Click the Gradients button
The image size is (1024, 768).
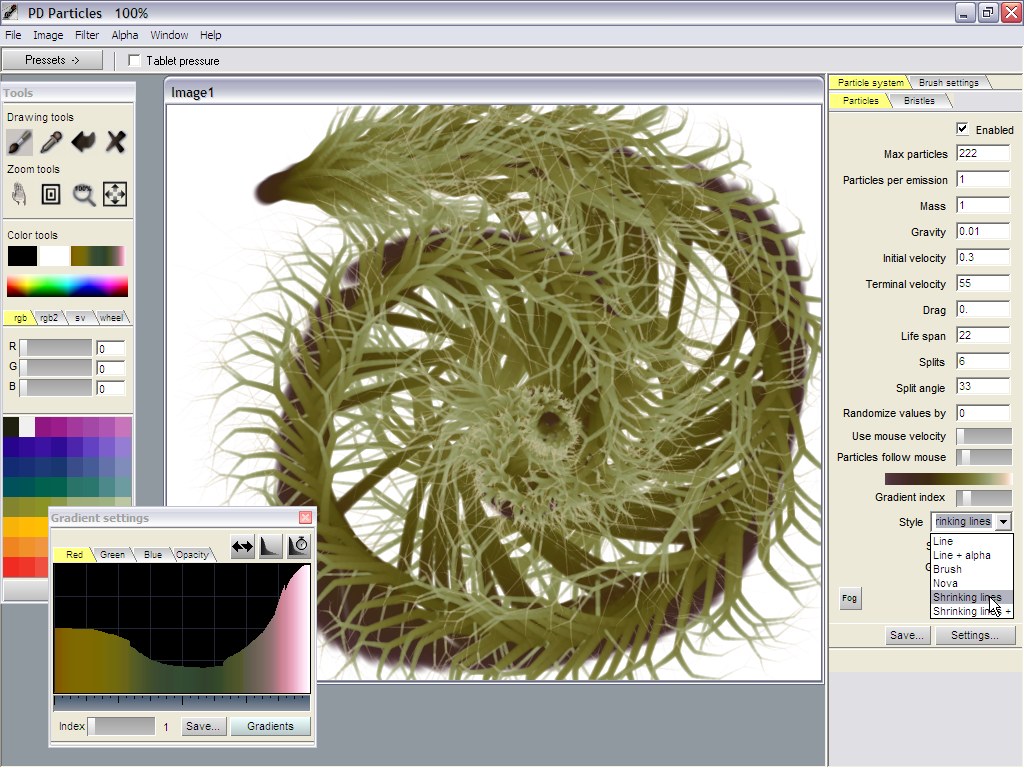pyautogui.click(x=270, y=726)
